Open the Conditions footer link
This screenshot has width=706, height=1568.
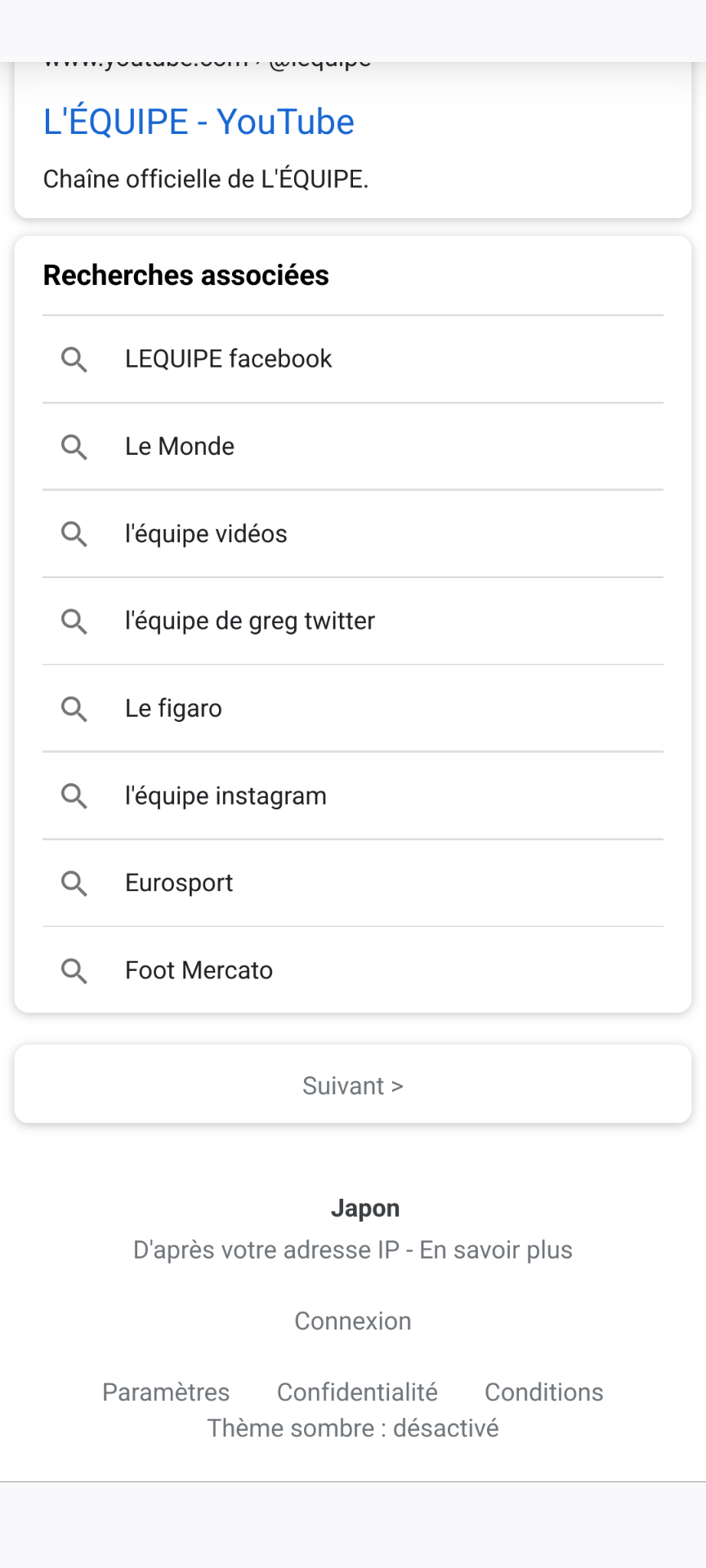click(544, 1392)
